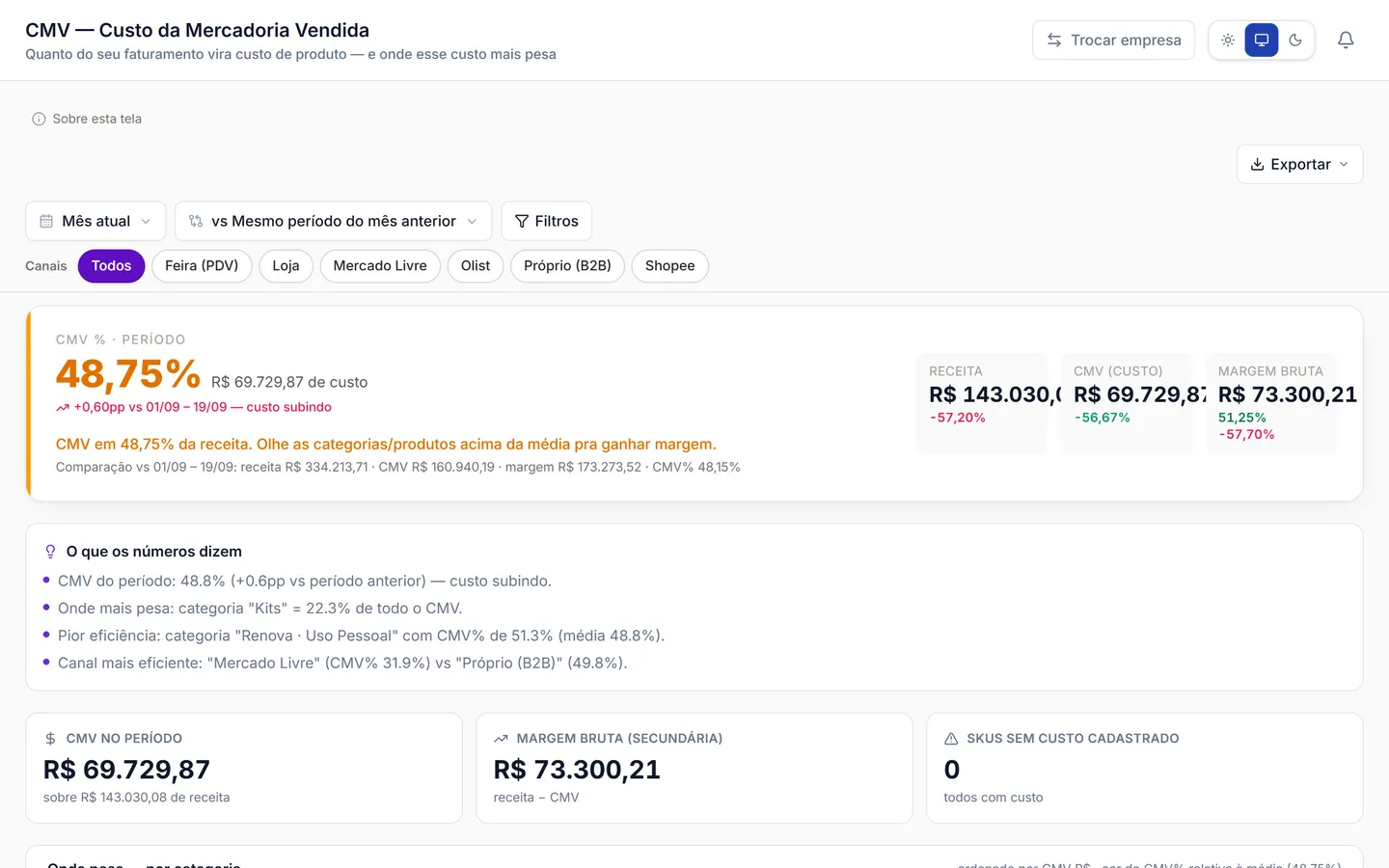Click the text "todos com custo"
The width and height of the screenshot is (1389, 868).
tap(994, 798)
